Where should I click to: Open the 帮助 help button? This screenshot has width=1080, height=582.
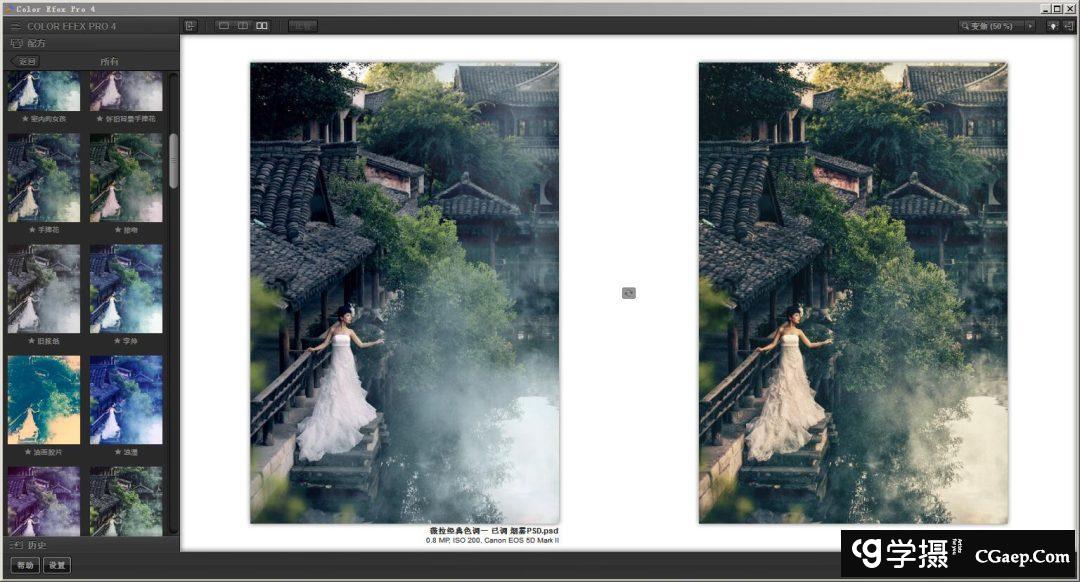(25, 565)
